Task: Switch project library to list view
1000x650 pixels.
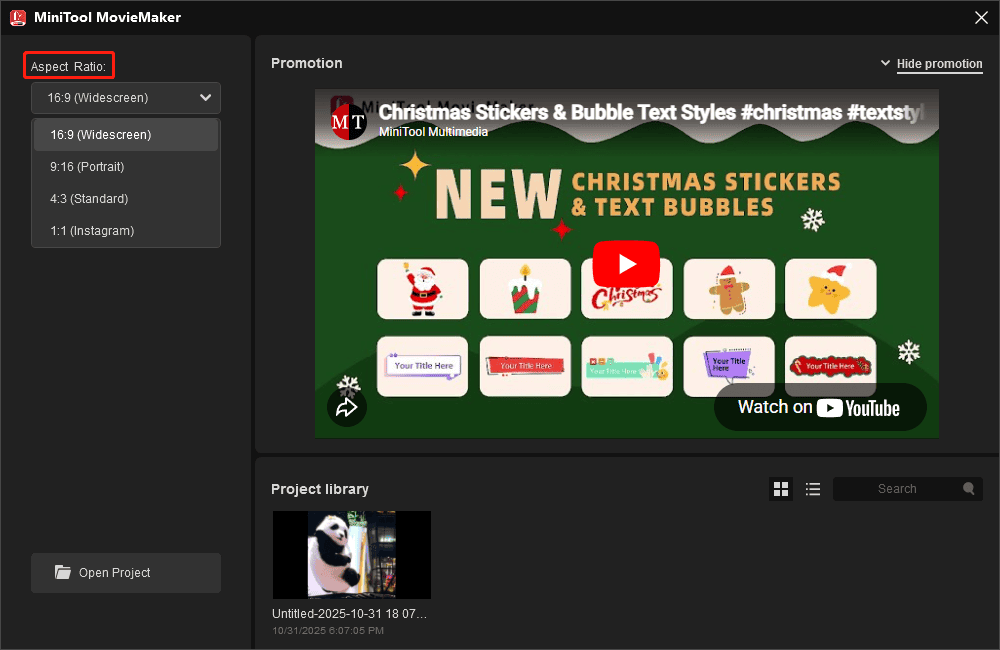Action: tap(812, 489)
